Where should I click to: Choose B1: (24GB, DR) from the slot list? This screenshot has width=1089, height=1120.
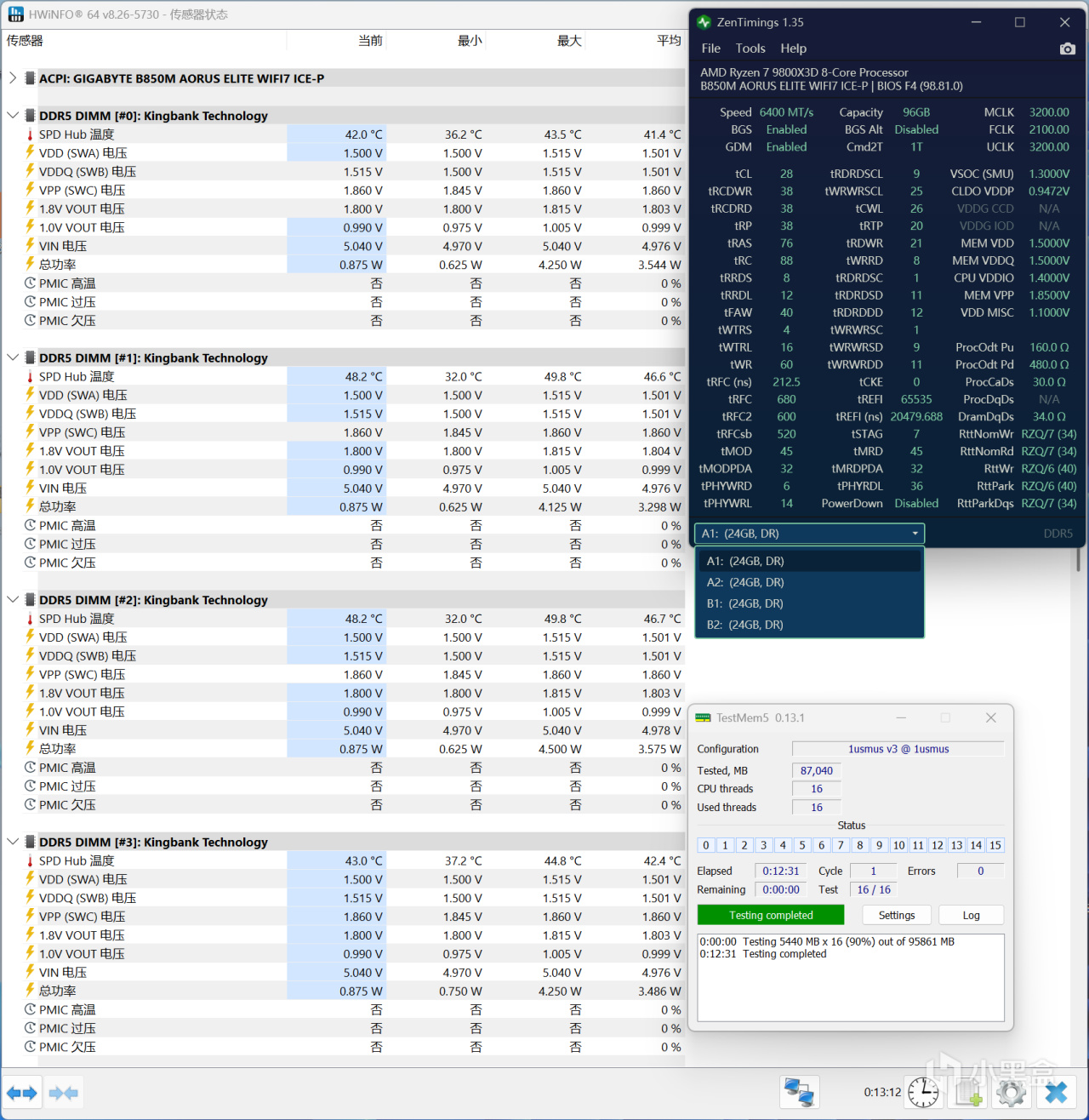coord(809,603)
